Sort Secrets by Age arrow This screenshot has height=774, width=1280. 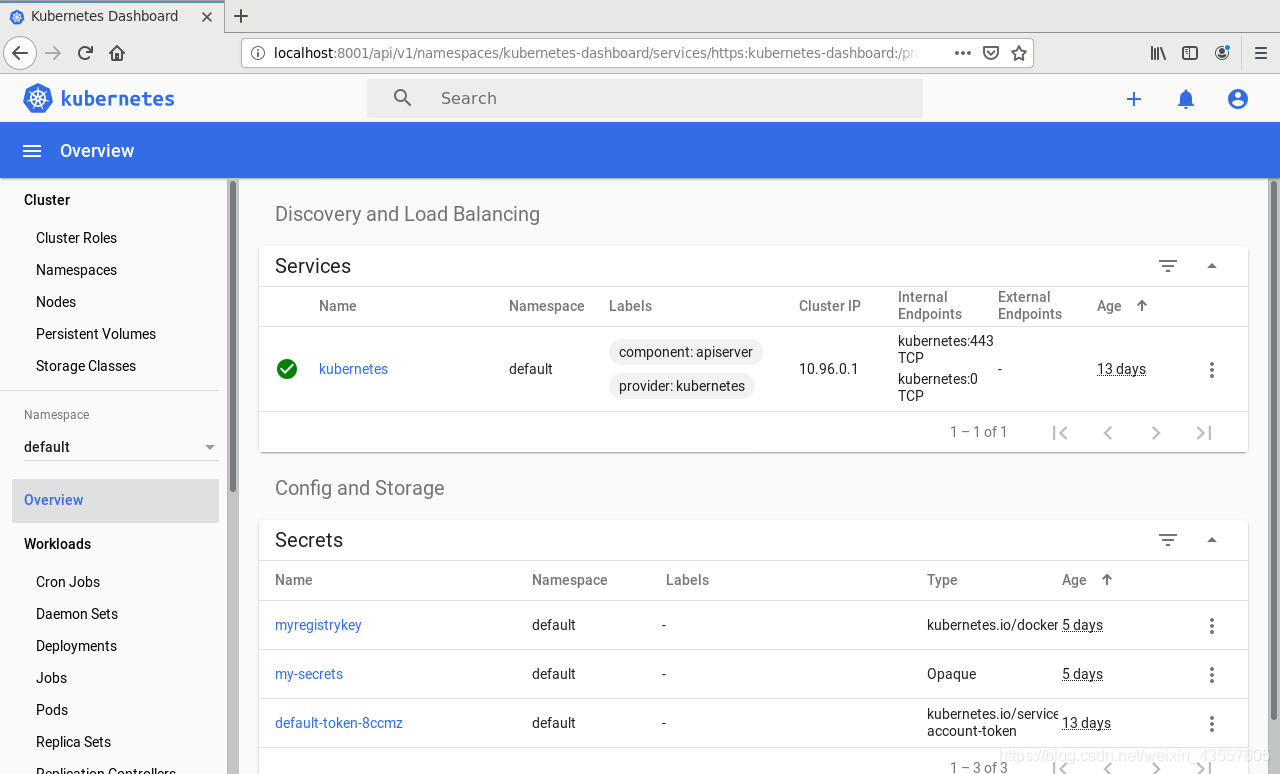(1107, 580)
